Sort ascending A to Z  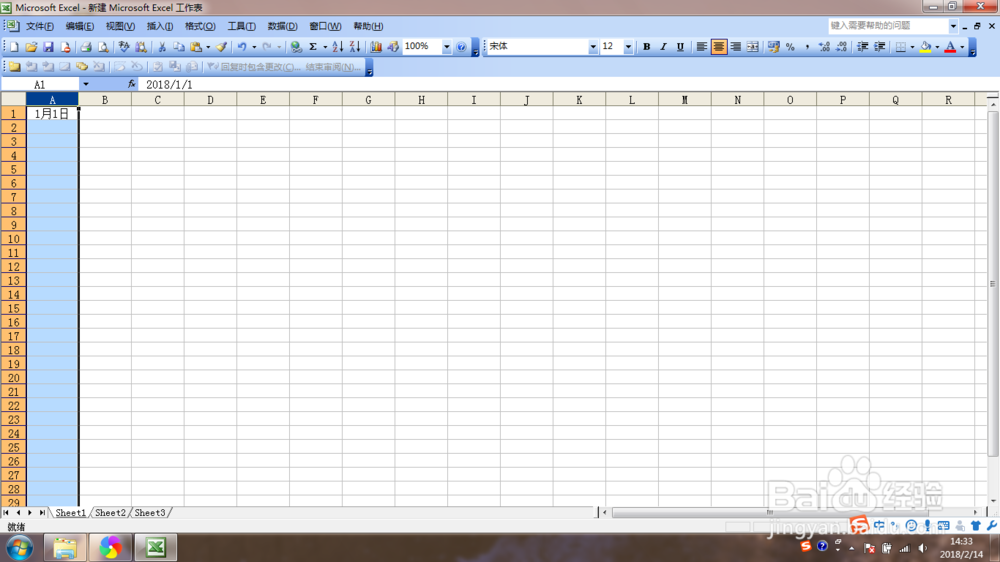[337, 47]
